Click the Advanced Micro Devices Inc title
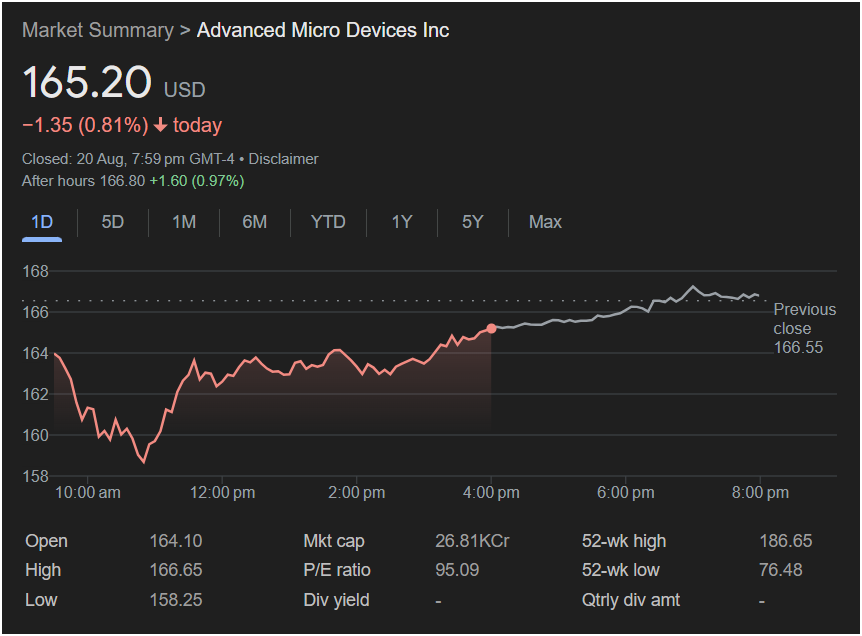The width and height of the screenshot is (862, 636). point(323,30)
